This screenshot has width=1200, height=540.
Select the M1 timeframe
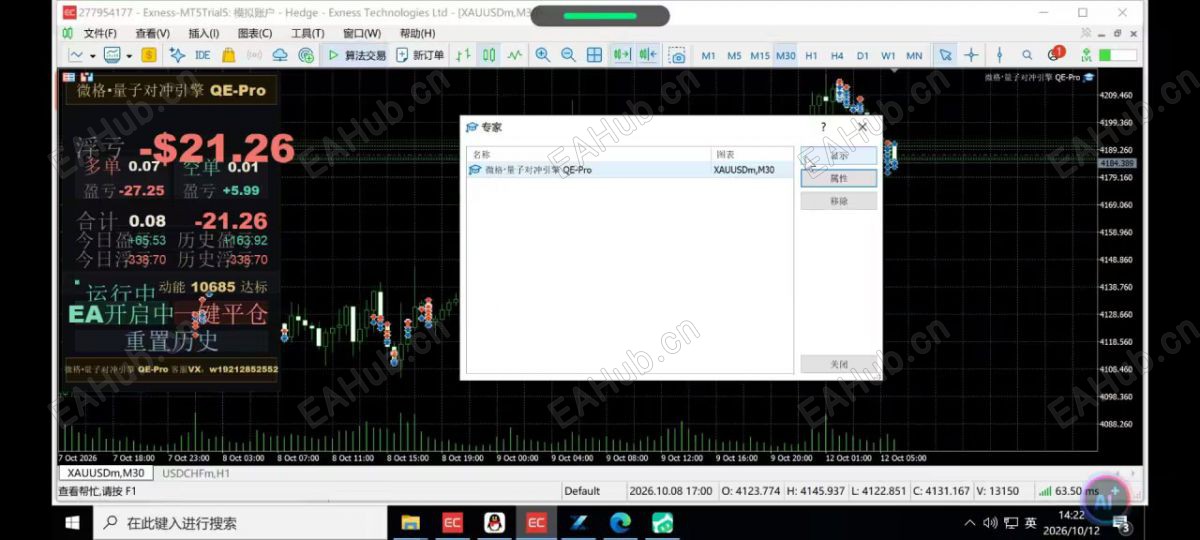pyautogui.click(x=708, y=56)
